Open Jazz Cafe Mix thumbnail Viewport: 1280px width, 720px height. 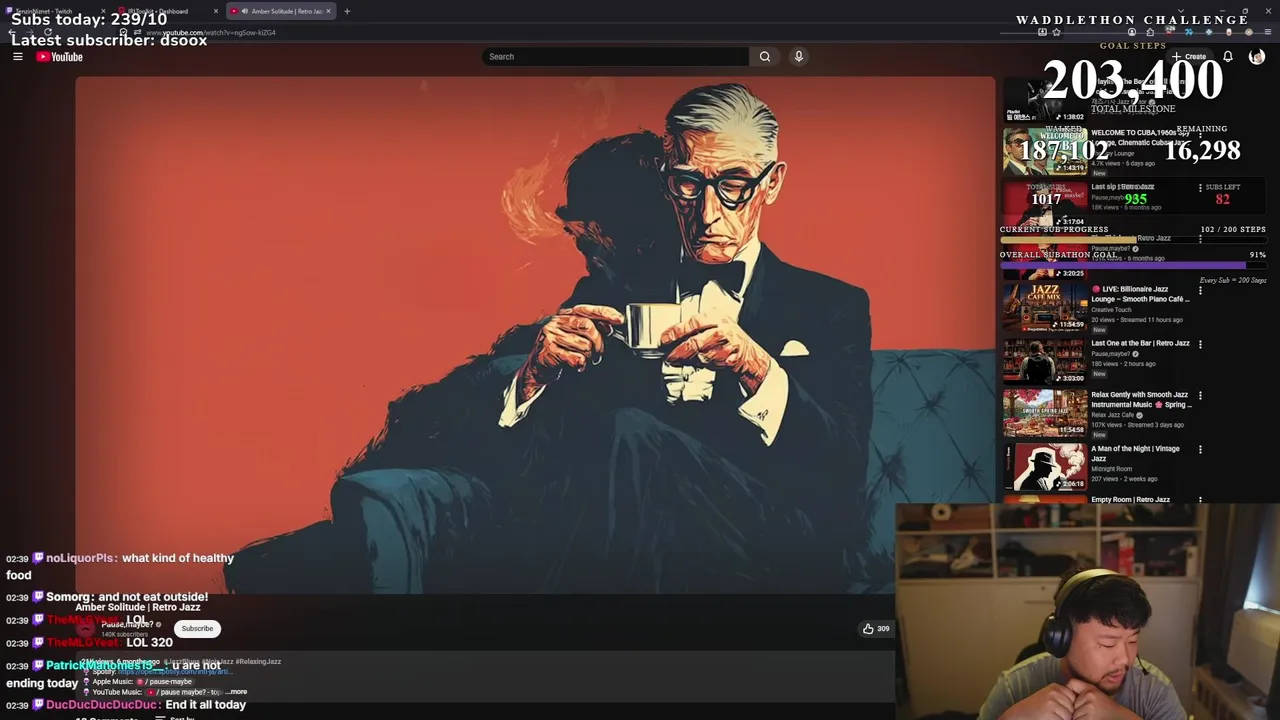[1045, 306]
